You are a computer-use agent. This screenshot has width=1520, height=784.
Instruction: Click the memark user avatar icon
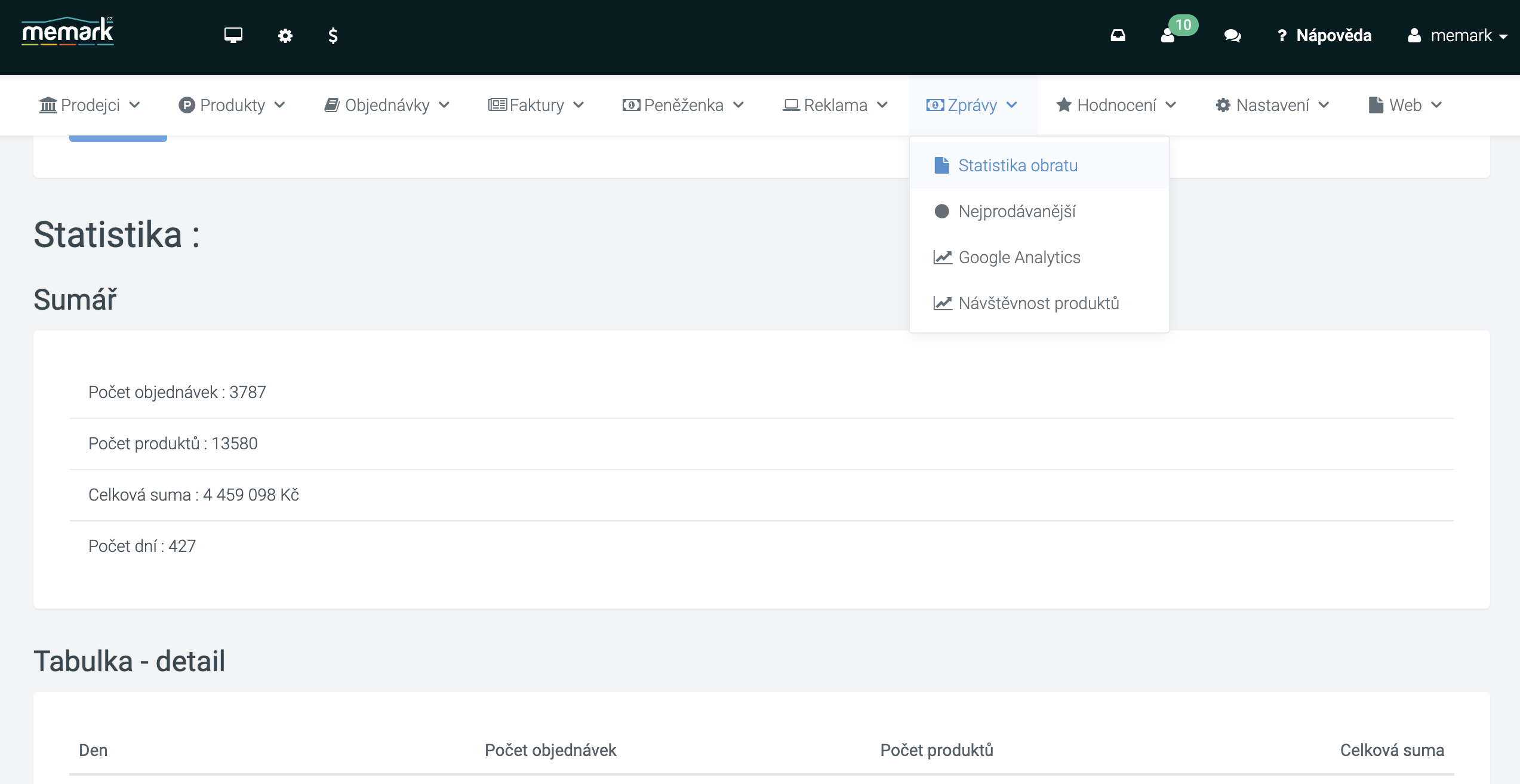(x=1414, y=36)
